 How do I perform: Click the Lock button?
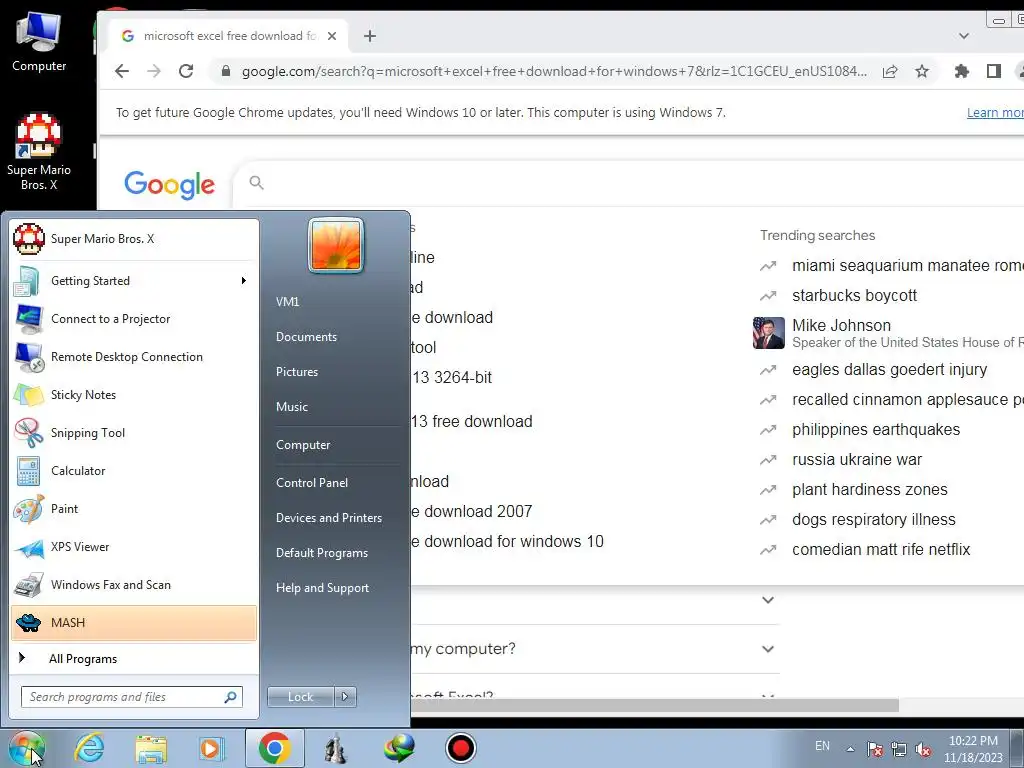click(300, 697)
